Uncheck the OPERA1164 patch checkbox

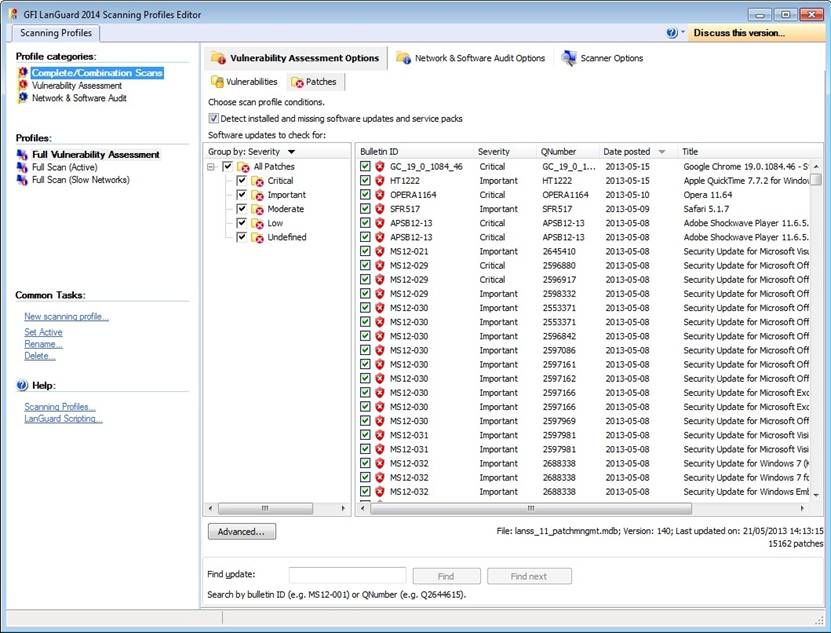[x=365, y=195]
